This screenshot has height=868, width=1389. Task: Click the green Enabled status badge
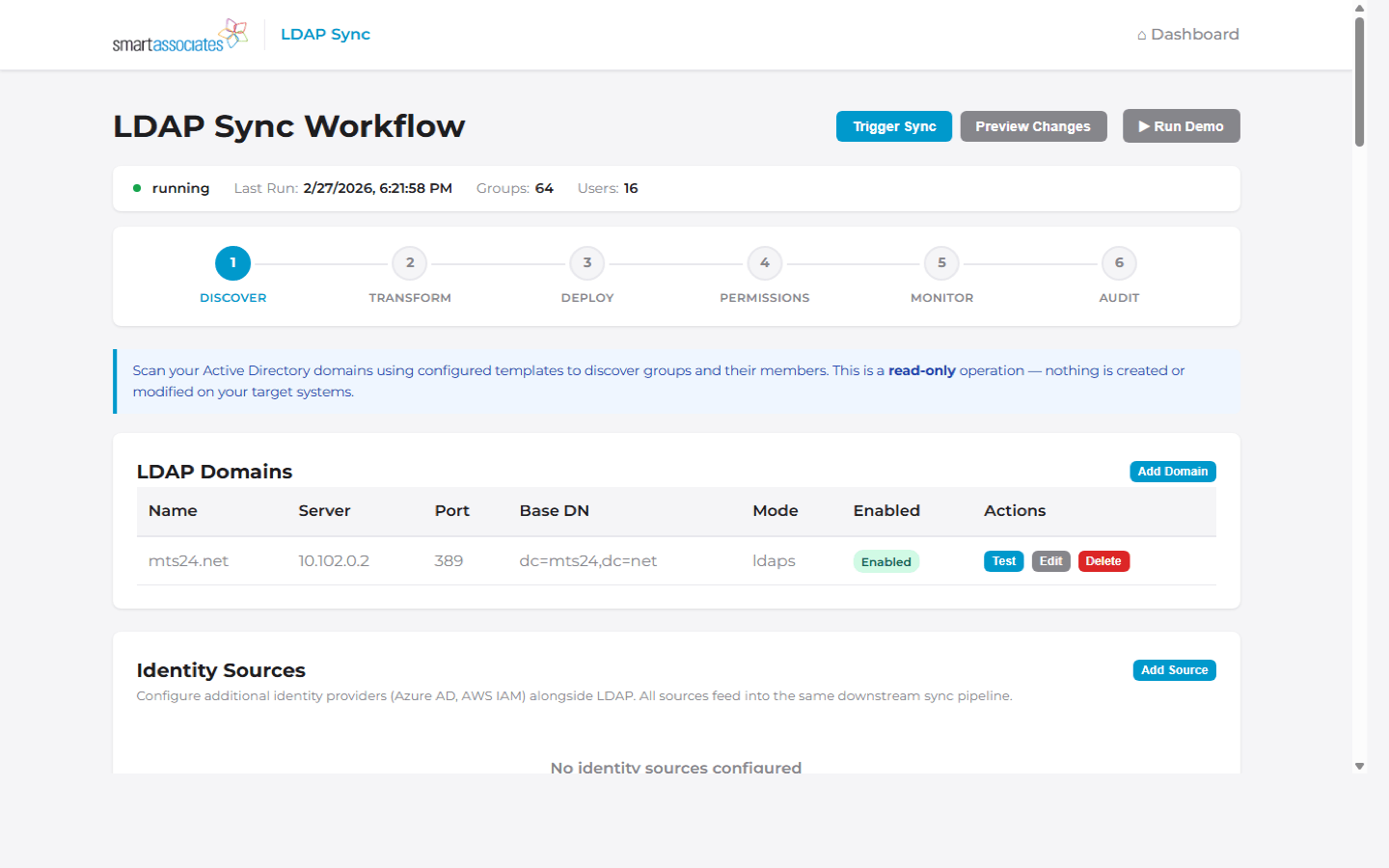[x=885, y=562]
